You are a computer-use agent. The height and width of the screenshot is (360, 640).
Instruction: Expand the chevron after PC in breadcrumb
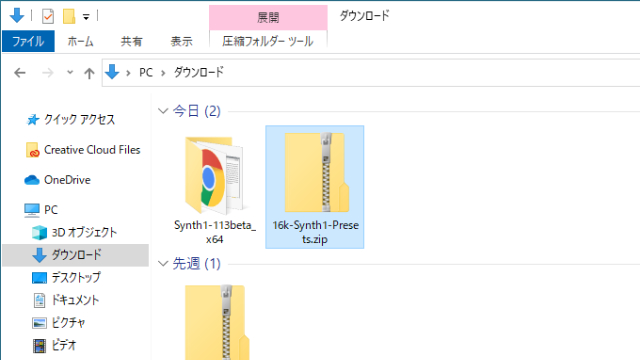click(x=163, y=73)
